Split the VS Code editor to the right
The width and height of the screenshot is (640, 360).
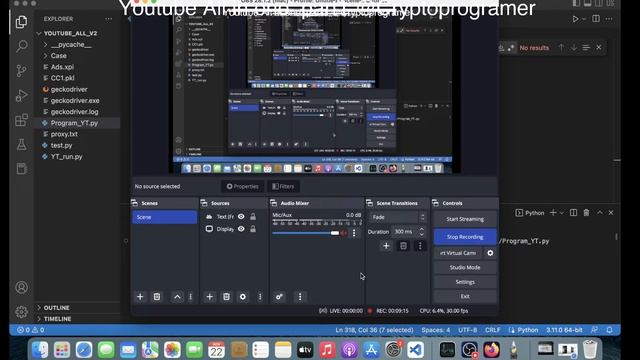(x=596, y=19)
